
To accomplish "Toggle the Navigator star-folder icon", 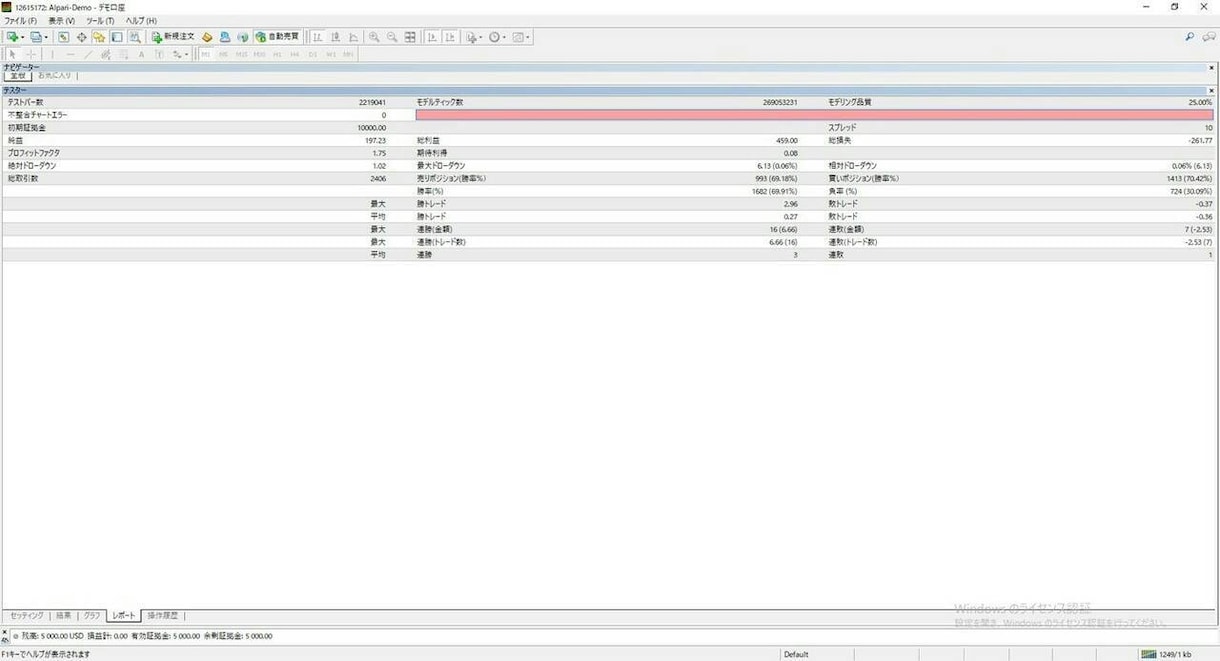I will coord(99,37).
